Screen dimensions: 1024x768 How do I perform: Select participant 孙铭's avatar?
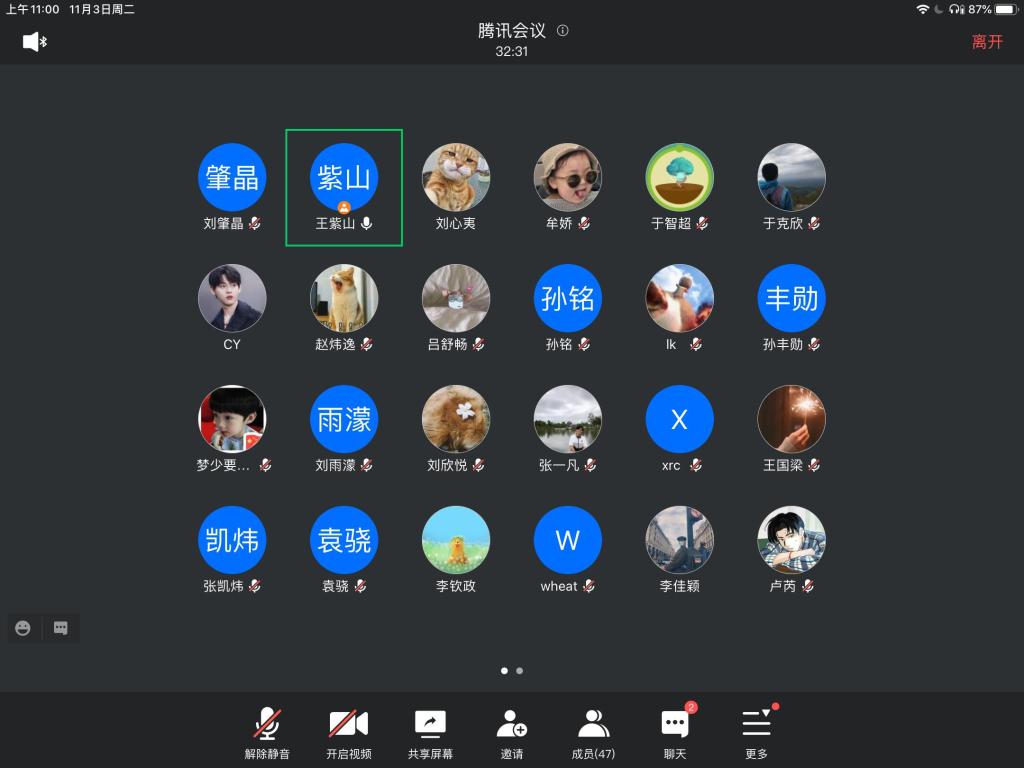pyautogui.click(x=568, y=298)
